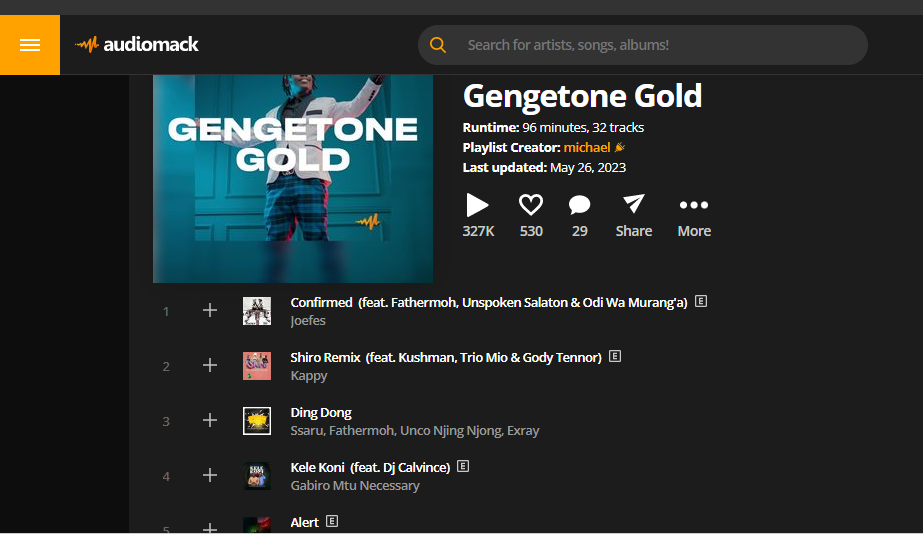The height and width of the screenshot is (534, 923).
Task: Click the search magnifier icon
Action: [x=437, y=45]
